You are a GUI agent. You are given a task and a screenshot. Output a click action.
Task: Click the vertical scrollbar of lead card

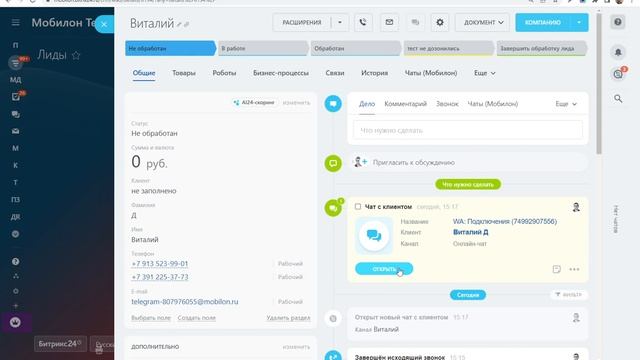point(599,84)
